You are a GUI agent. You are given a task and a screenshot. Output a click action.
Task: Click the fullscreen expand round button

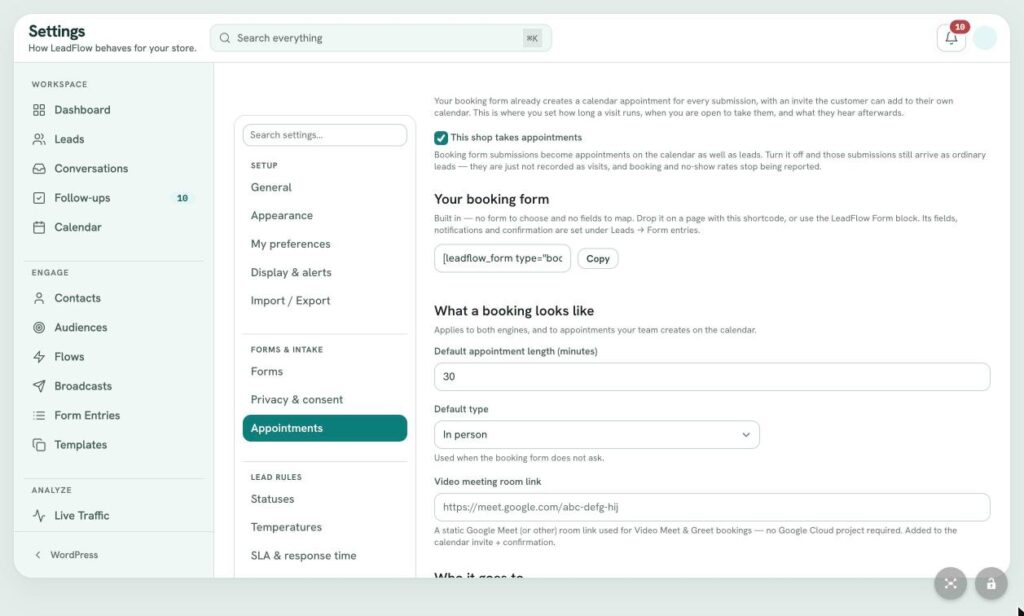click(950, 583)
